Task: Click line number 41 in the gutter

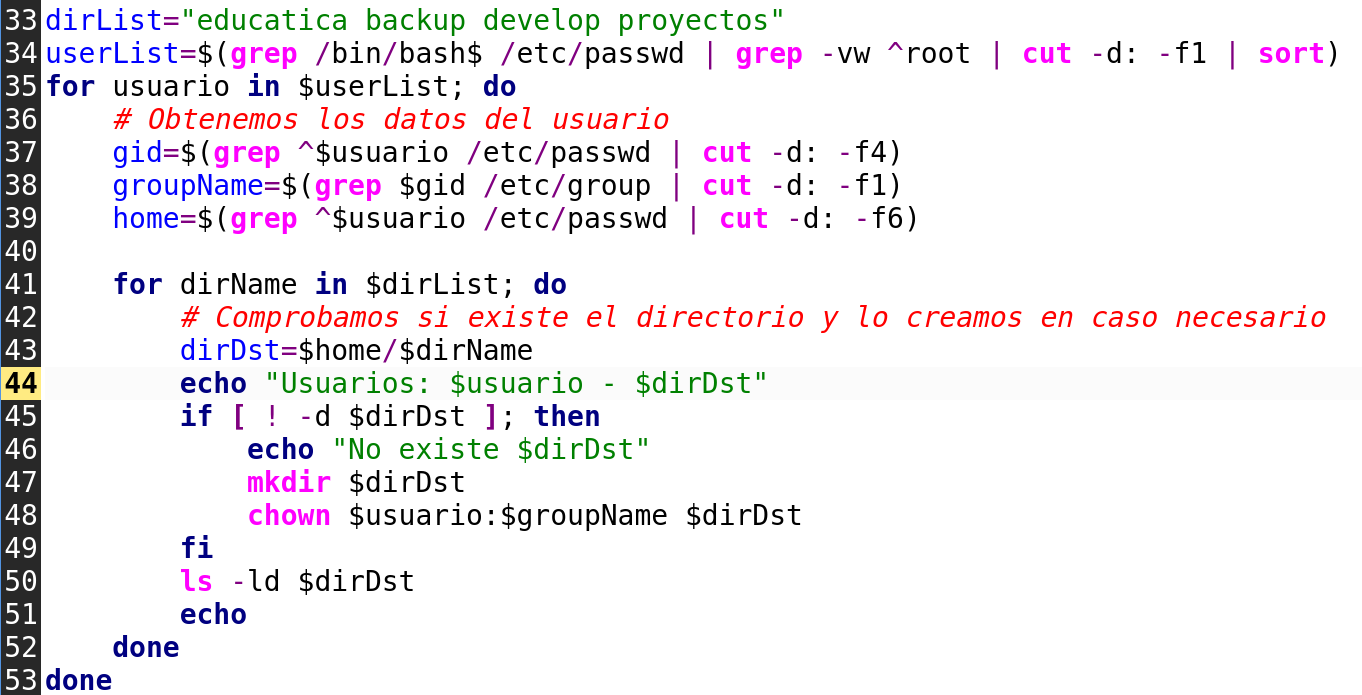Action: pyautogui.click(x=20, y=284)
